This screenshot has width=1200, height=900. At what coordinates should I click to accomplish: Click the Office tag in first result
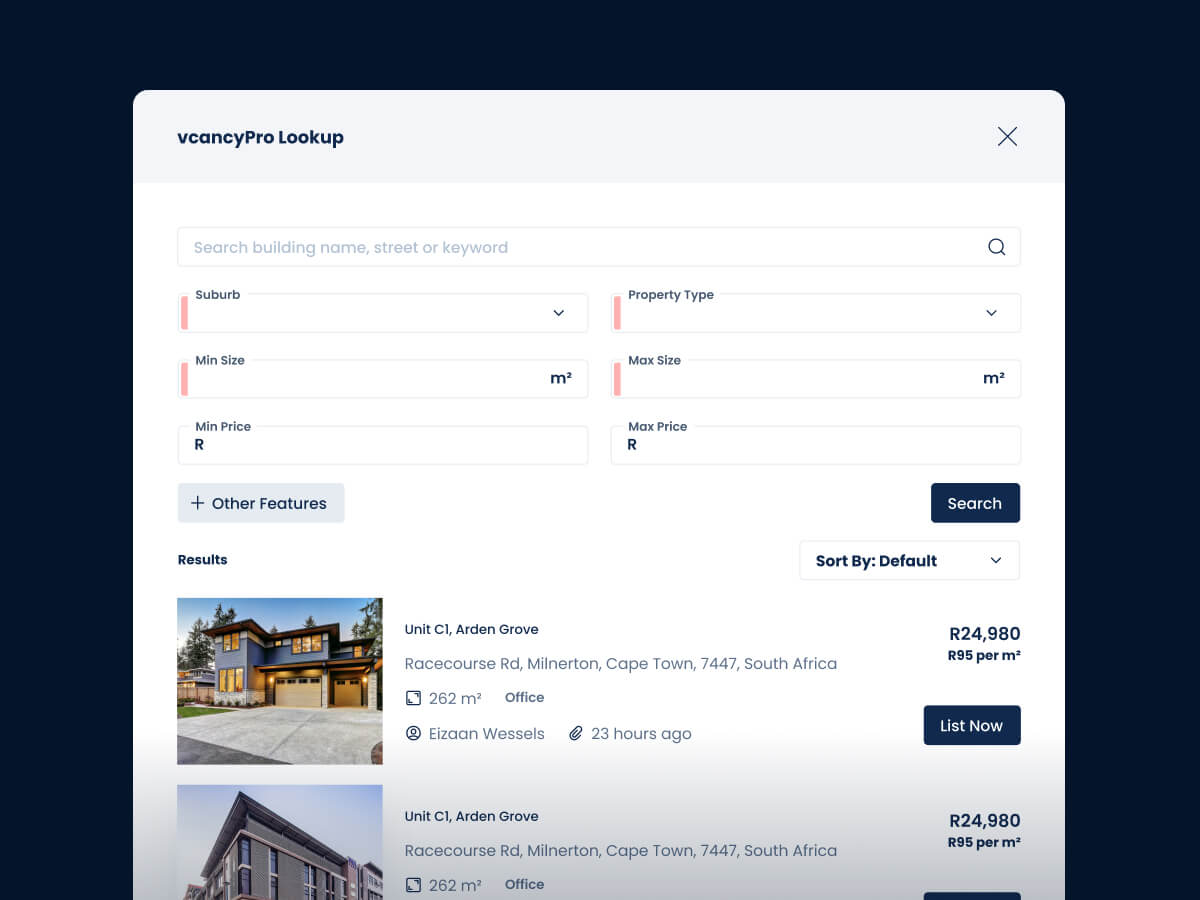(x=525, y=698)
